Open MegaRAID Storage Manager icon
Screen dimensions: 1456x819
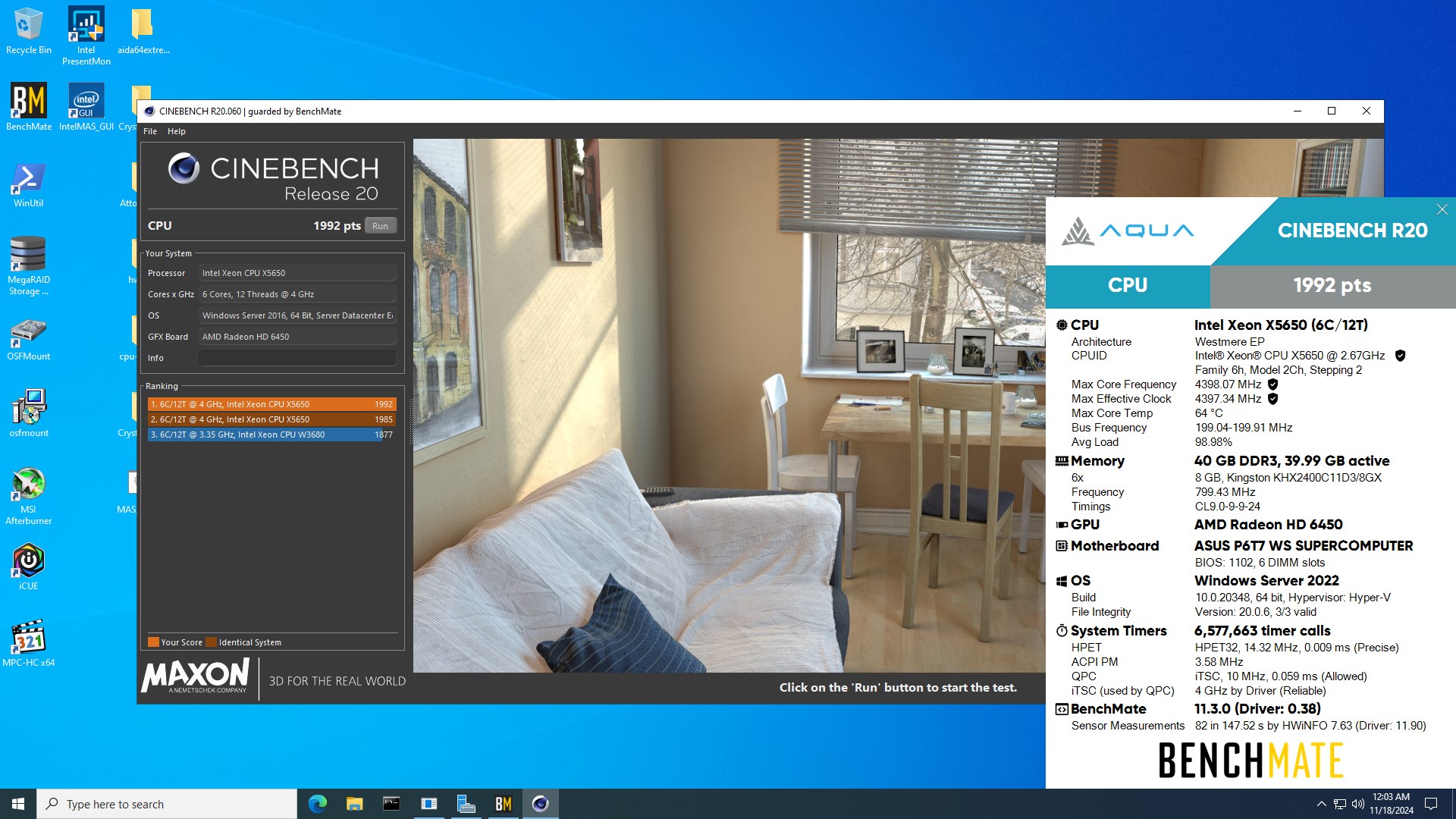(28, 265)
